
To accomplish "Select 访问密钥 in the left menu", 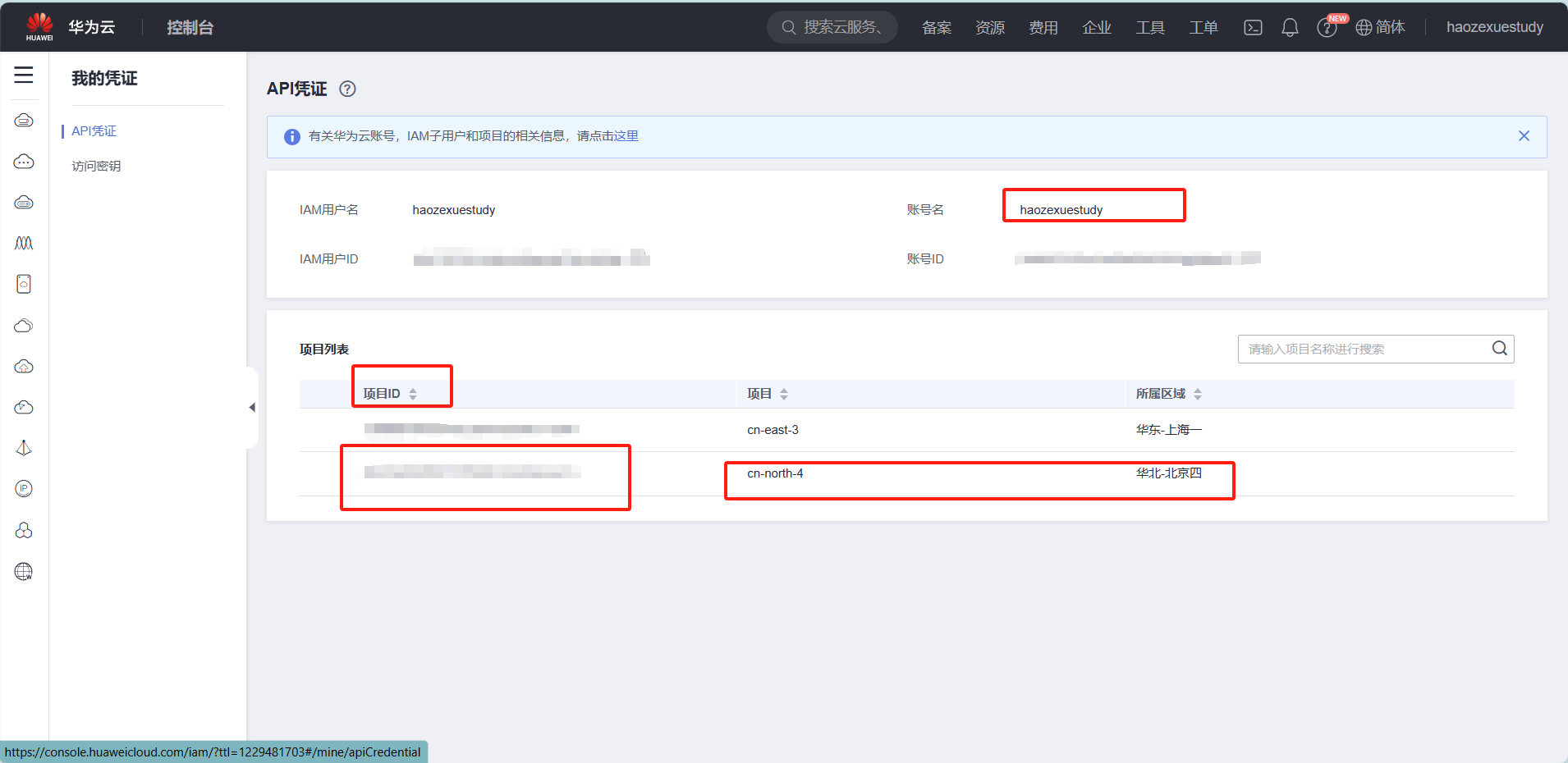I will [96, 166].
